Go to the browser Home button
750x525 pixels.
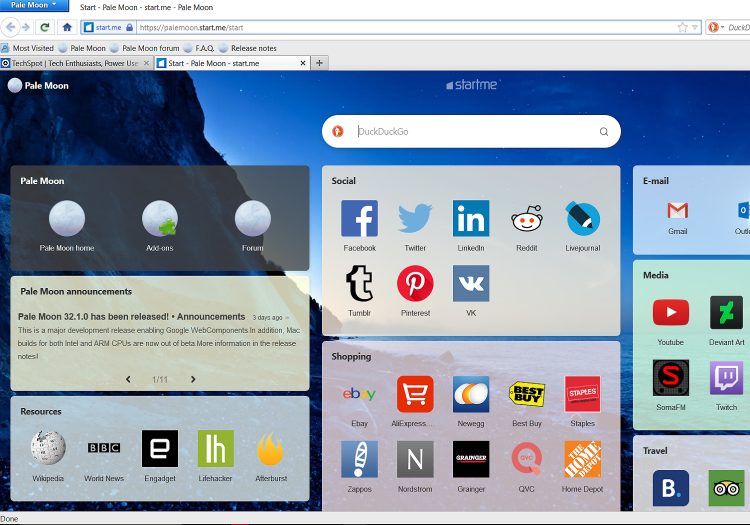[x=67, y=27]
